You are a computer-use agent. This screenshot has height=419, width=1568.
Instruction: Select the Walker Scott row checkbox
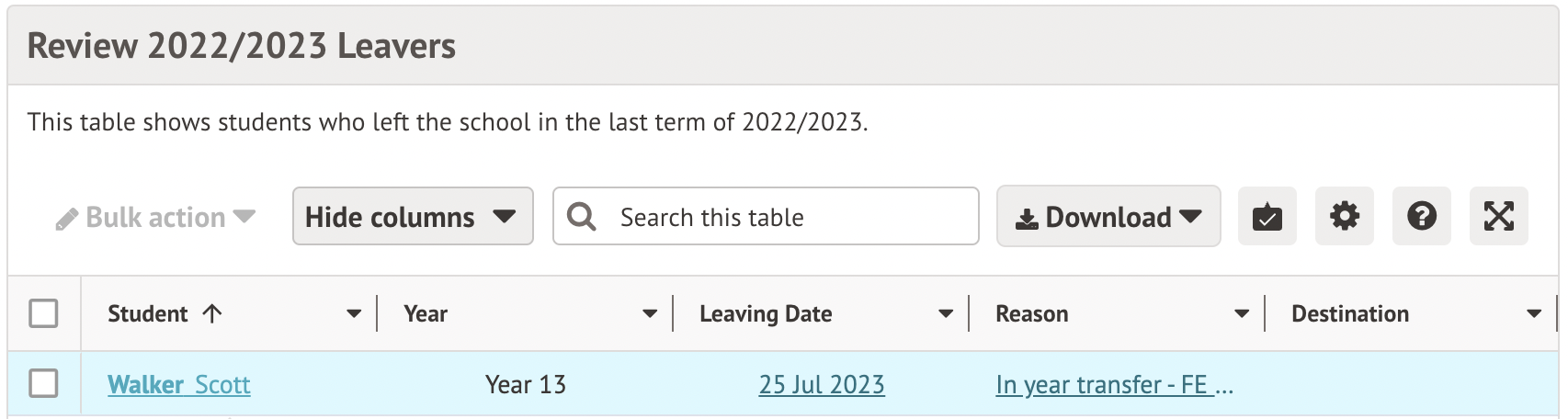(43, 383)
